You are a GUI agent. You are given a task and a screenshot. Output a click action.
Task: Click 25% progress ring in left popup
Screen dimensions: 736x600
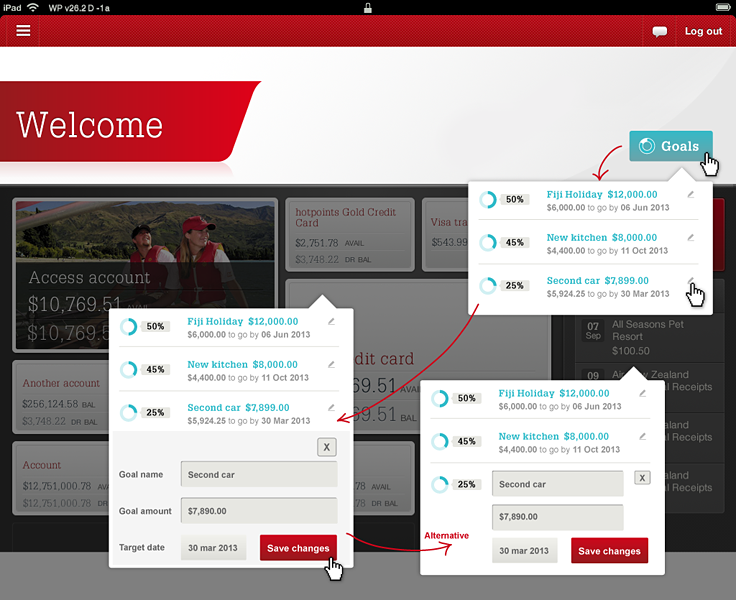pos(128,413)
